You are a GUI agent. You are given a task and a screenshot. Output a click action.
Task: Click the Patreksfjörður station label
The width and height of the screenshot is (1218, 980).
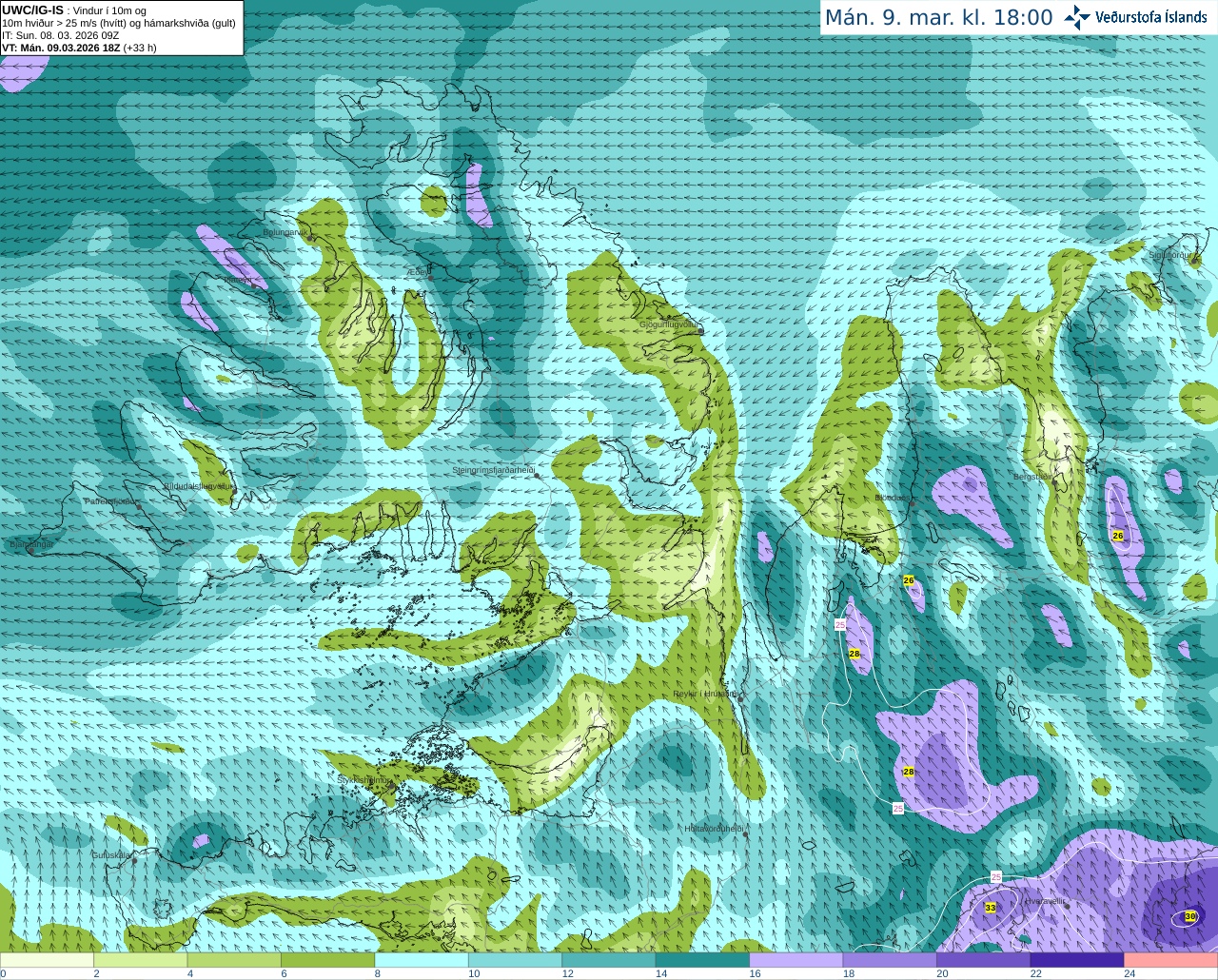[x=111, y=501]
